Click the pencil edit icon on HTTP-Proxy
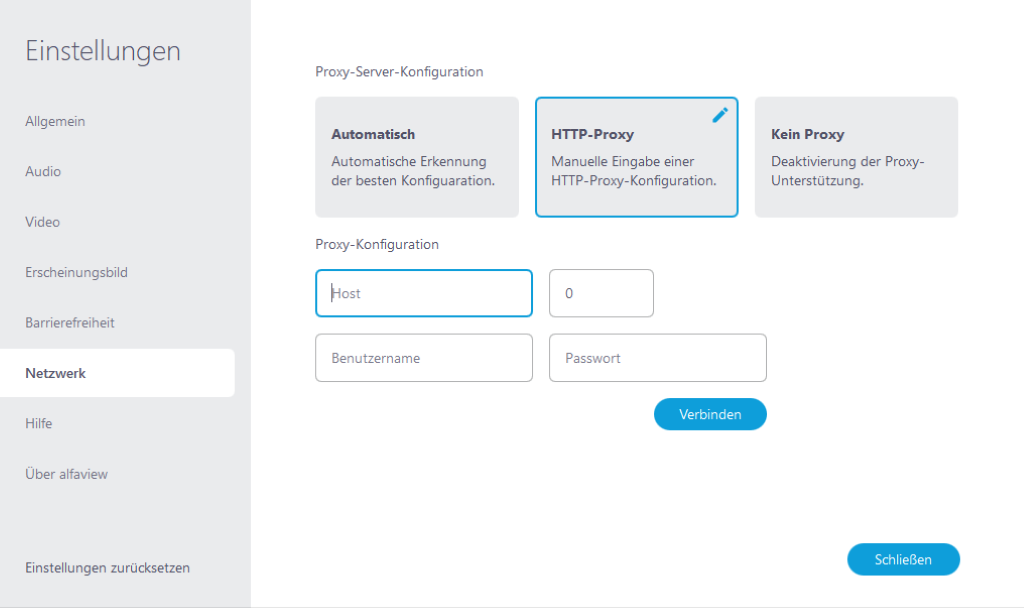 [719, 115]
